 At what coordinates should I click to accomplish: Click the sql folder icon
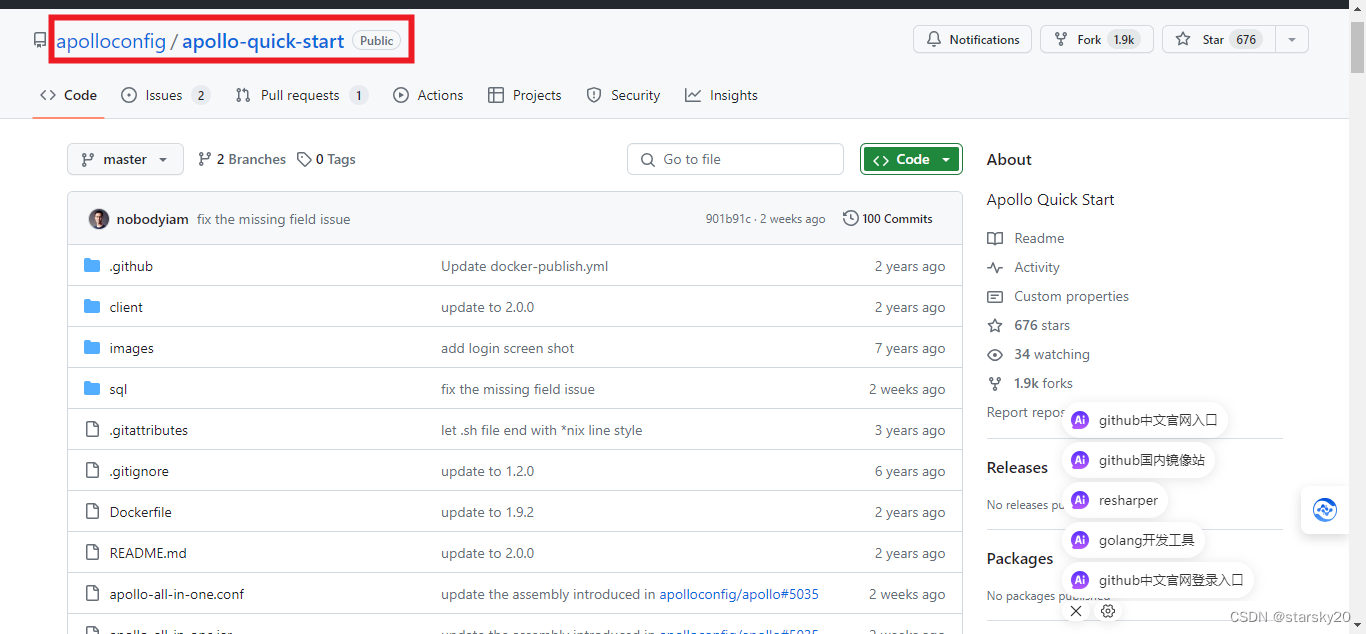92,389
